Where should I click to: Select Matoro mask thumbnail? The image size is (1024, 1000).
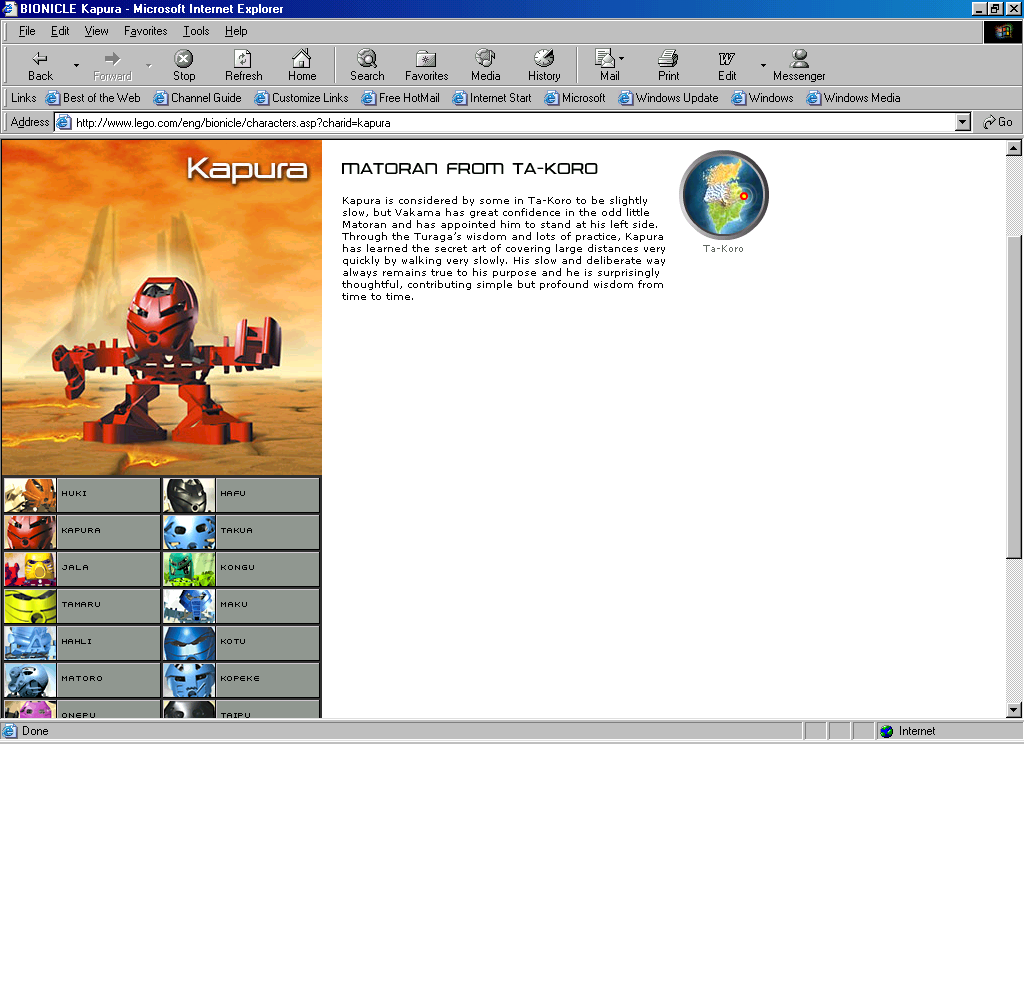[30, 680]
